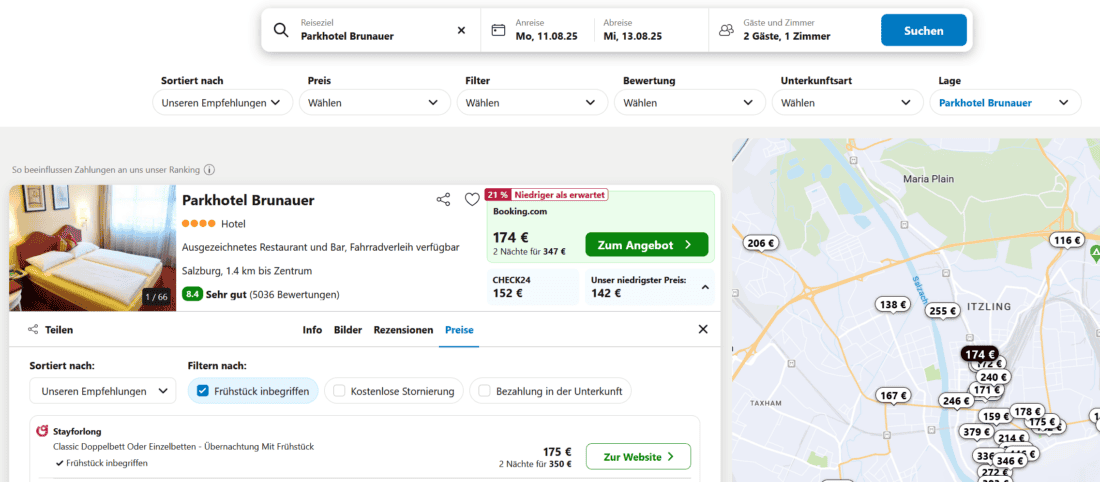Uncheck Frühstück inbegriffen filter
Viewport: 1100px width, 482px height.
pyautogui.click(x=204, y=391)
